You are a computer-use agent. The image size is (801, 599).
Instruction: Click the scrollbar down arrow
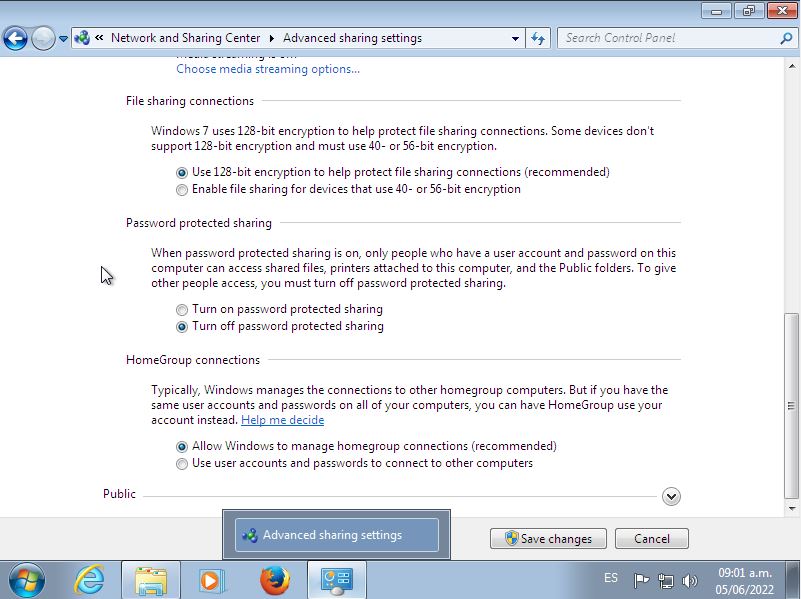tap(792, 509)
